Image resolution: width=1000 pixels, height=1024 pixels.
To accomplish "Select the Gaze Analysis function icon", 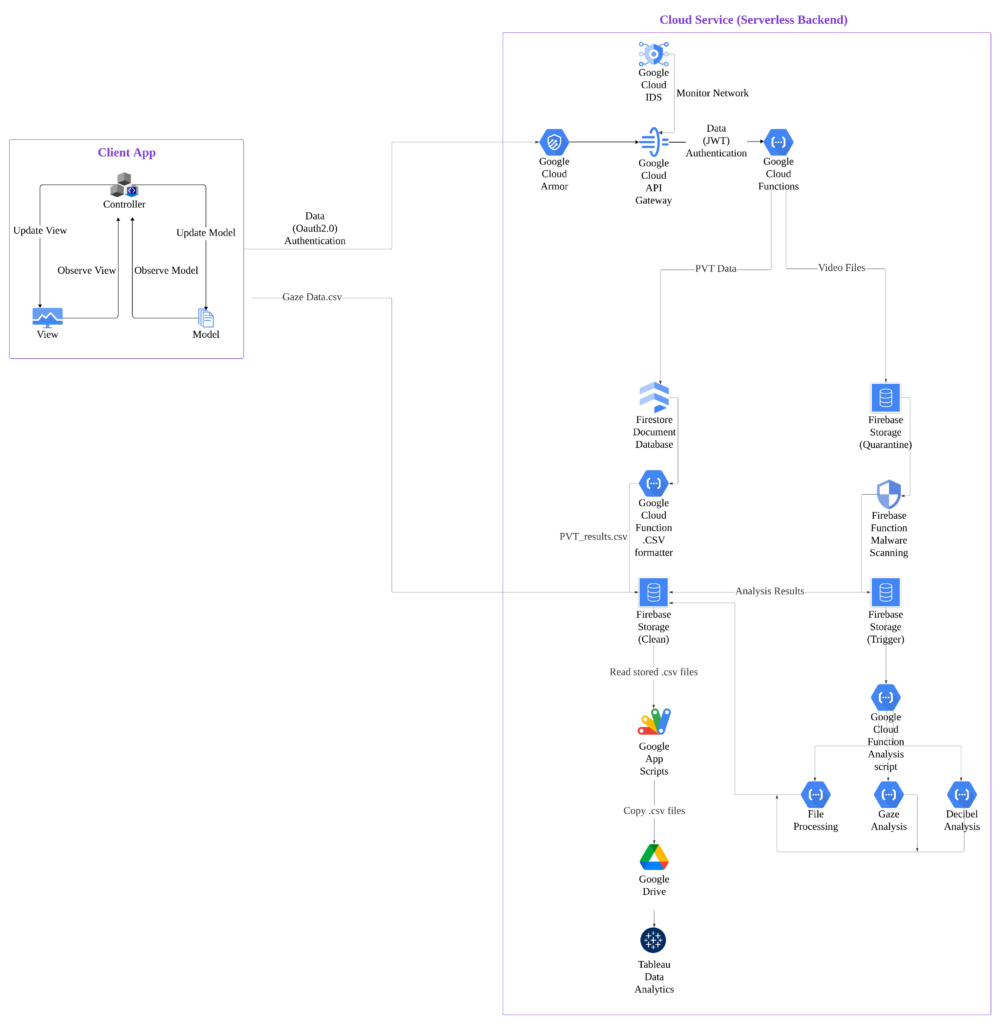I will click(x=888, y=795).
